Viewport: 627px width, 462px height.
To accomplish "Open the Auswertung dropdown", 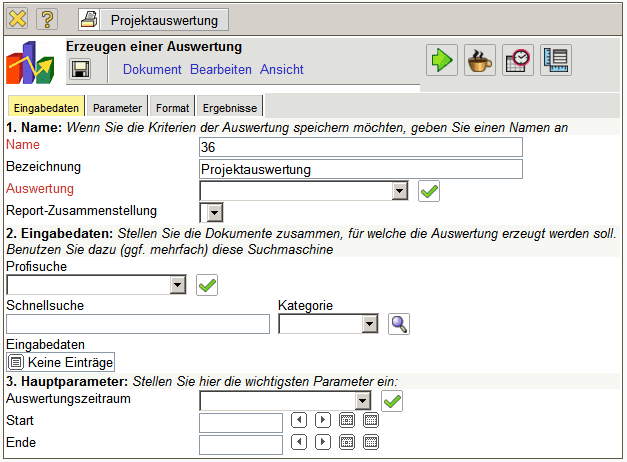I will pyautogui.click(x=399, y=191).
